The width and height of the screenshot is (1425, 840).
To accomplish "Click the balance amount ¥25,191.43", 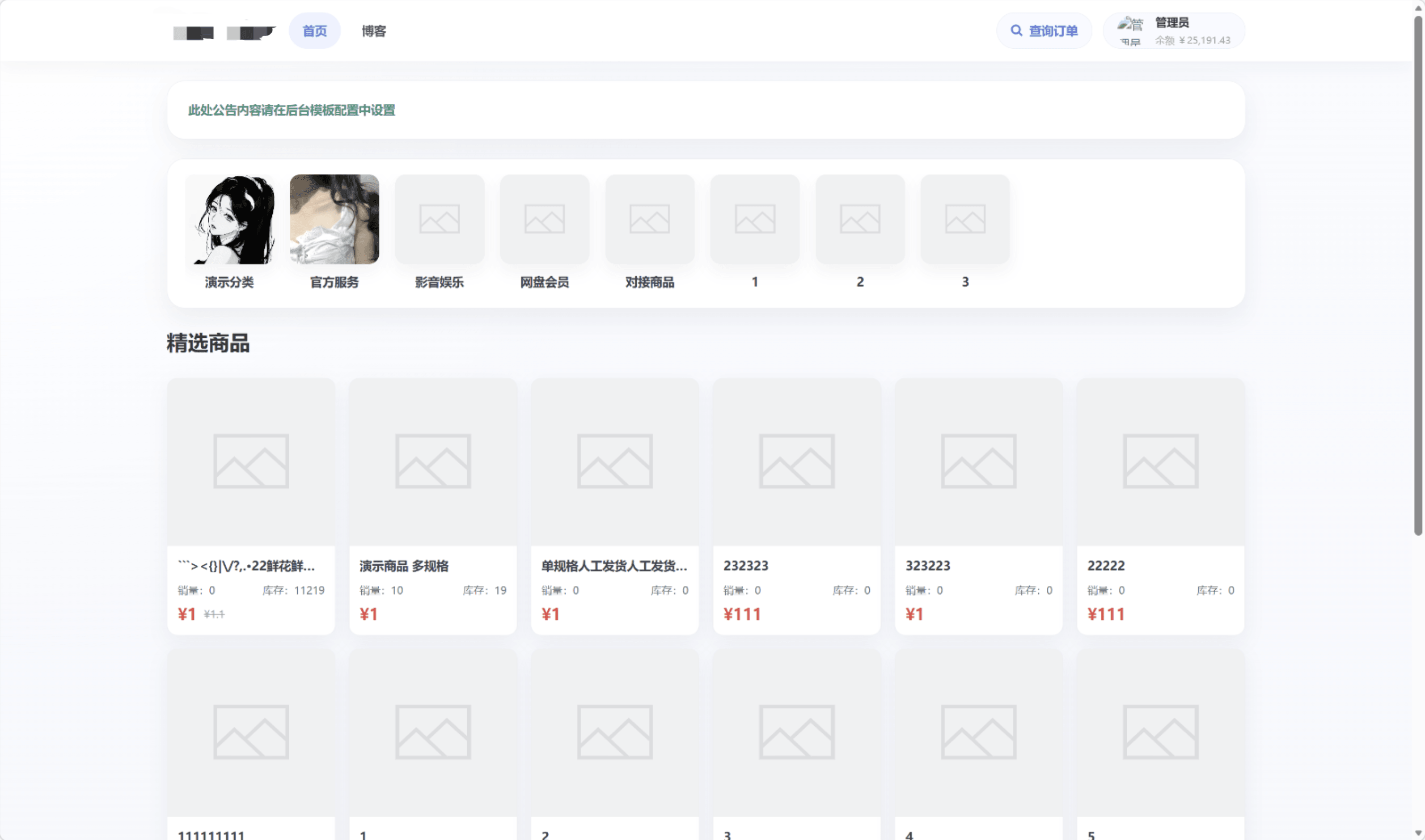I will pyautogui.click(x=1205, y=40).
